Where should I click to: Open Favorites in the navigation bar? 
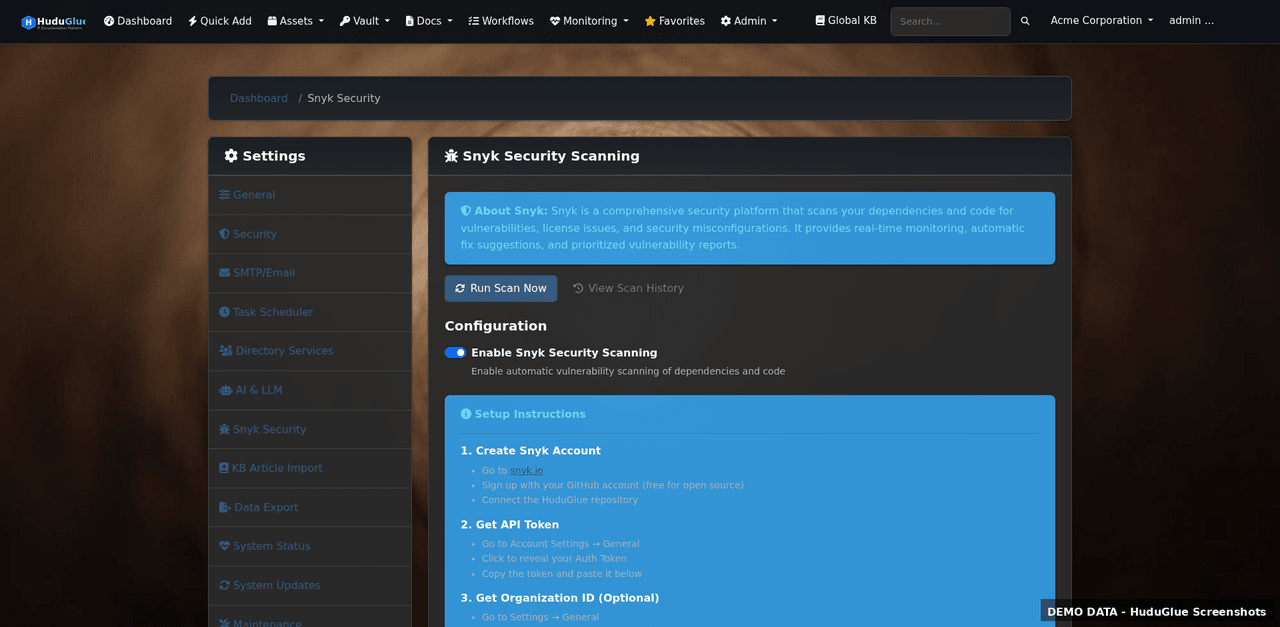[674, 21]
